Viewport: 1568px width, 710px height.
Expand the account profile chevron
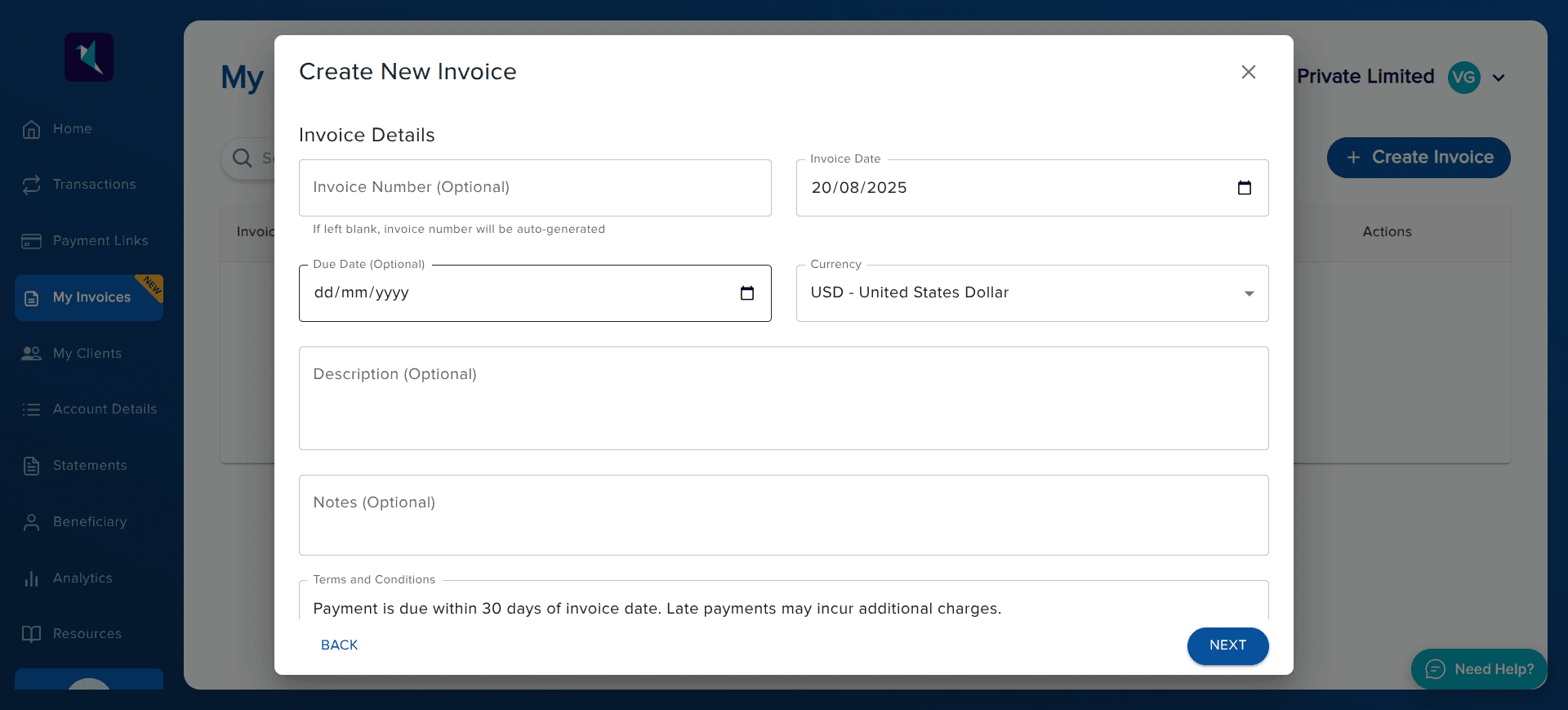coord(1499,78)
